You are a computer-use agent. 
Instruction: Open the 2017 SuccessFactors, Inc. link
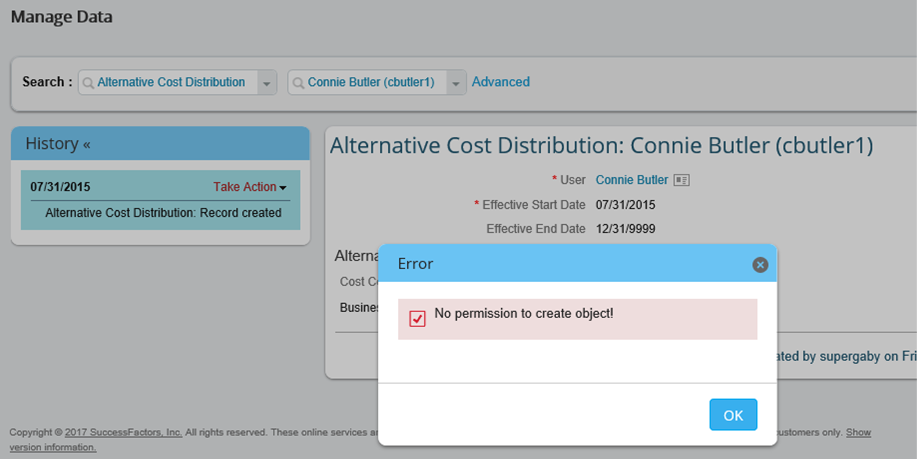point(124,432)
